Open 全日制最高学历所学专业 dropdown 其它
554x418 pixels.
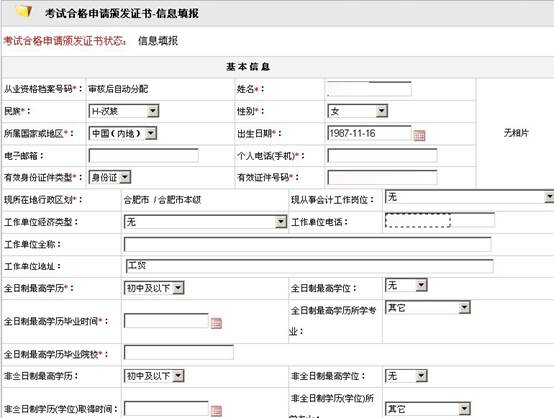click(428, 307)
